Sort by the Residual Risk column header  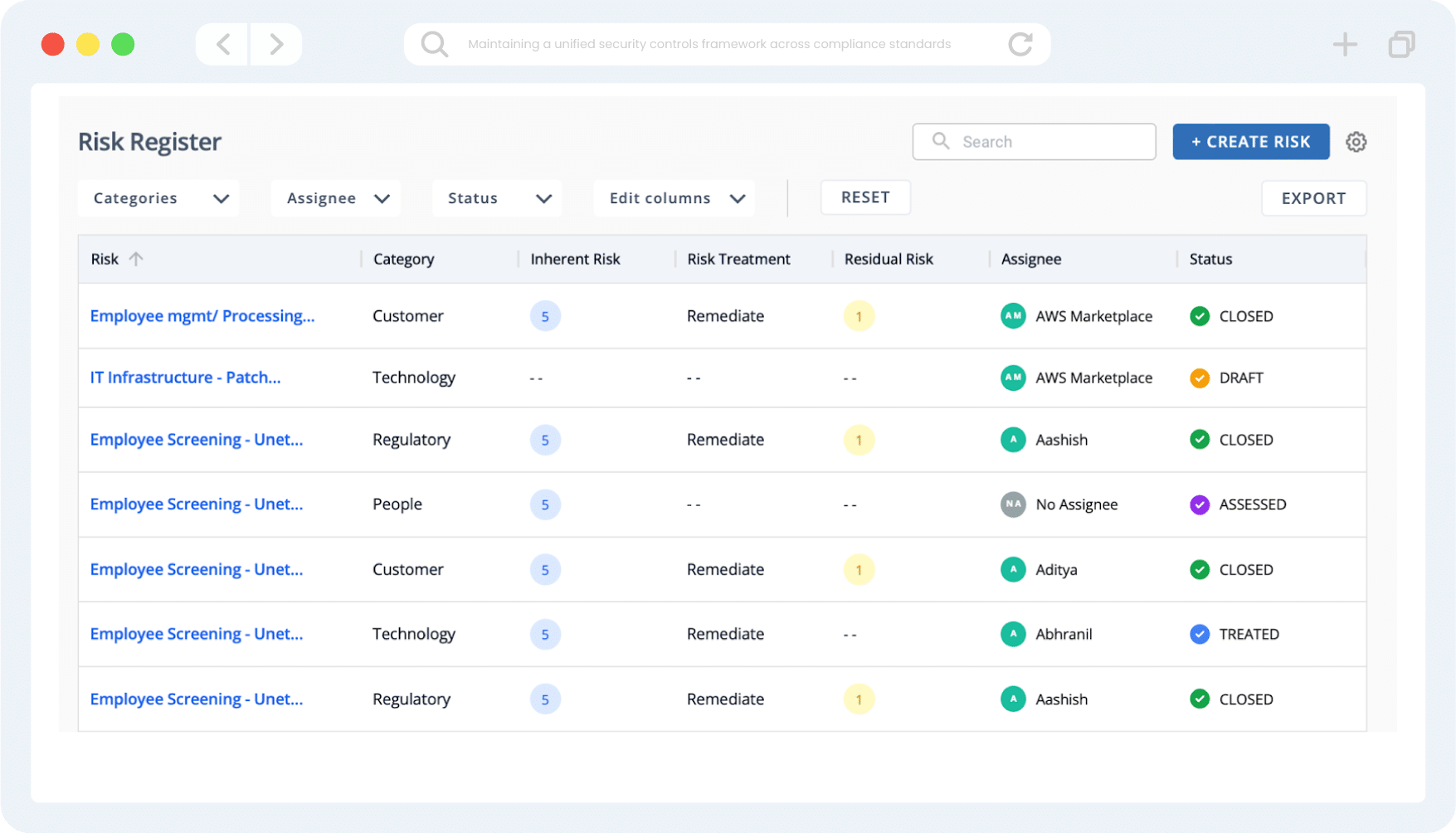pyautogui.click(x=889, y=259)
